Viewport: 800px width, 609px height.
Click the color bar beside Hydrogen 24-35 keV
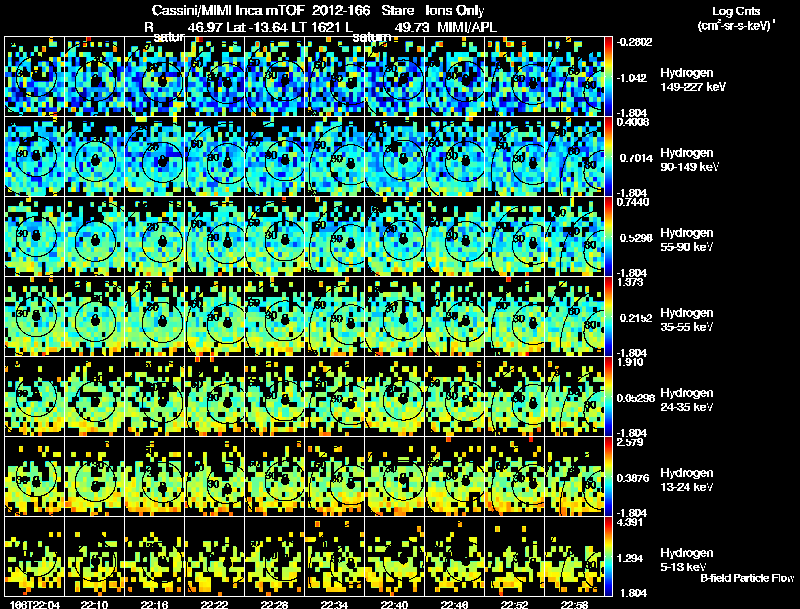(608, 396)
